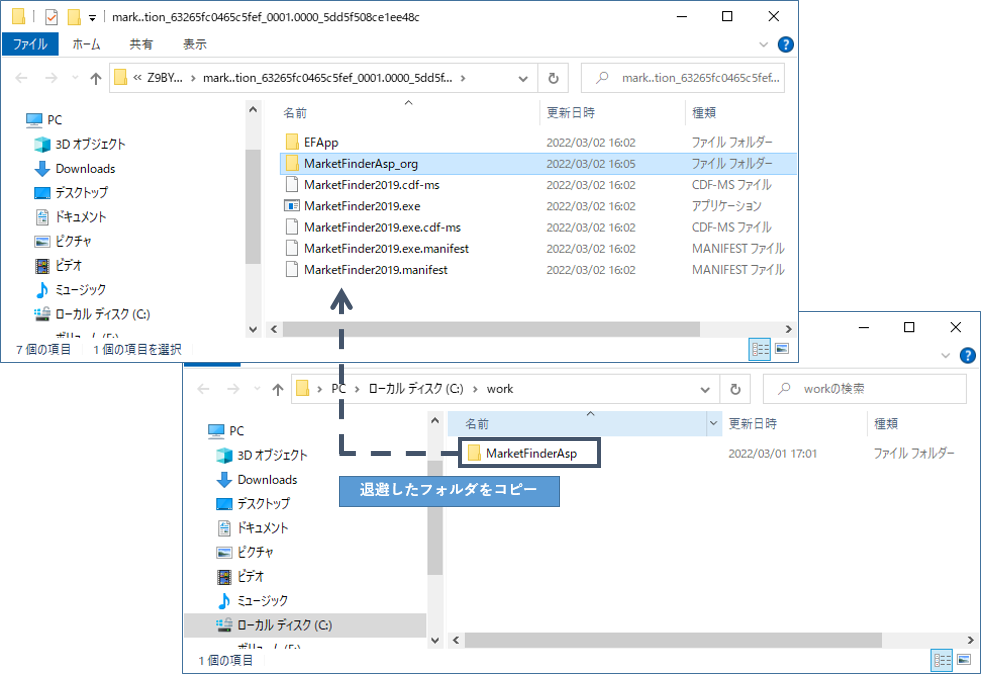This screenshot has height=674, width=981.
Task: Click the search box in top window
Action: 683,78
